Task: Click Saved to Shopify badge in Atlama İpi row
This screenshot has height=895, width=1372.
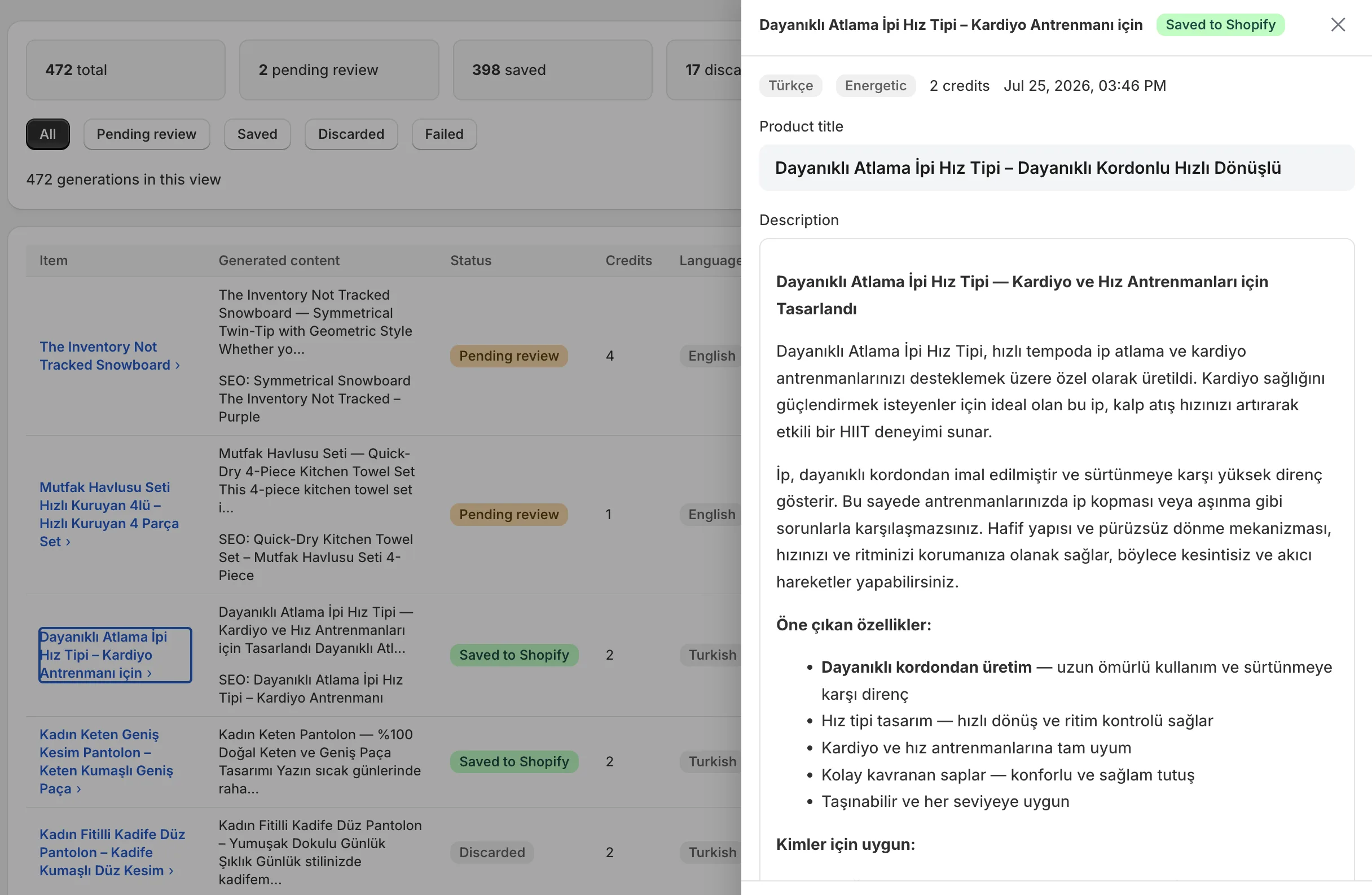Action: coord(514,655)
